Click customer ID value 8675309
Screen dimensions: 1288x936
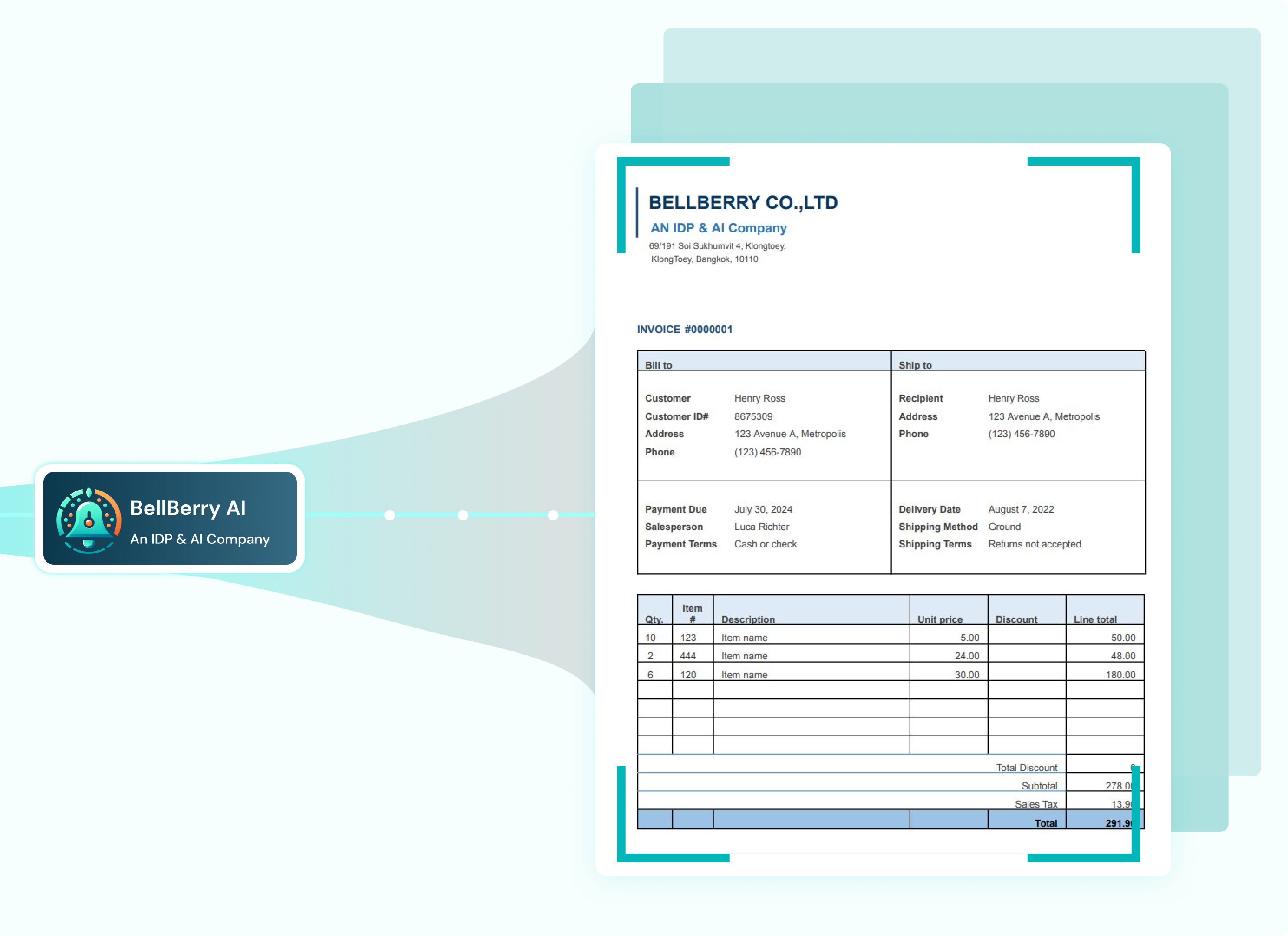pos(753,416)
